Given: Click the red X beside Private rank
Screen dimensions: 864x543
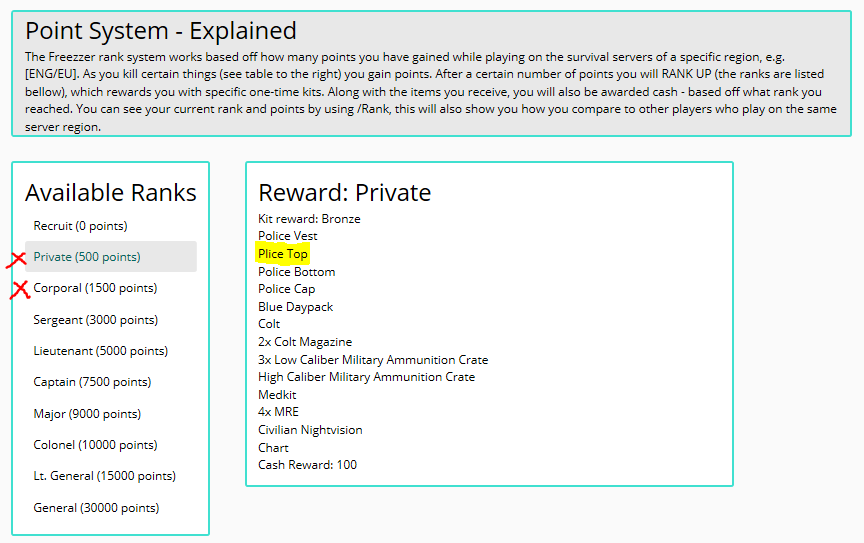Looking at the screenshot, I should (16, 260).
